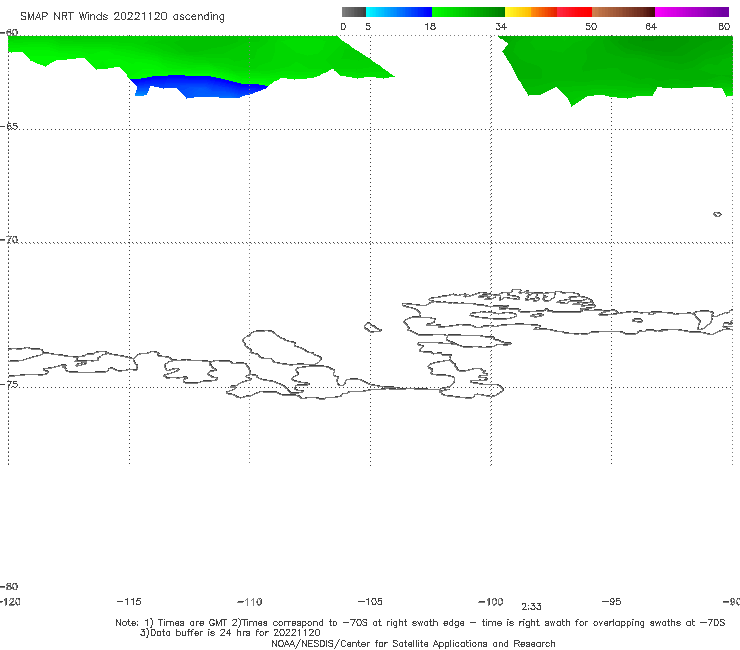Click the '-120' longitude label
This screenshot has height=650, width=740.
pos(10,601)
